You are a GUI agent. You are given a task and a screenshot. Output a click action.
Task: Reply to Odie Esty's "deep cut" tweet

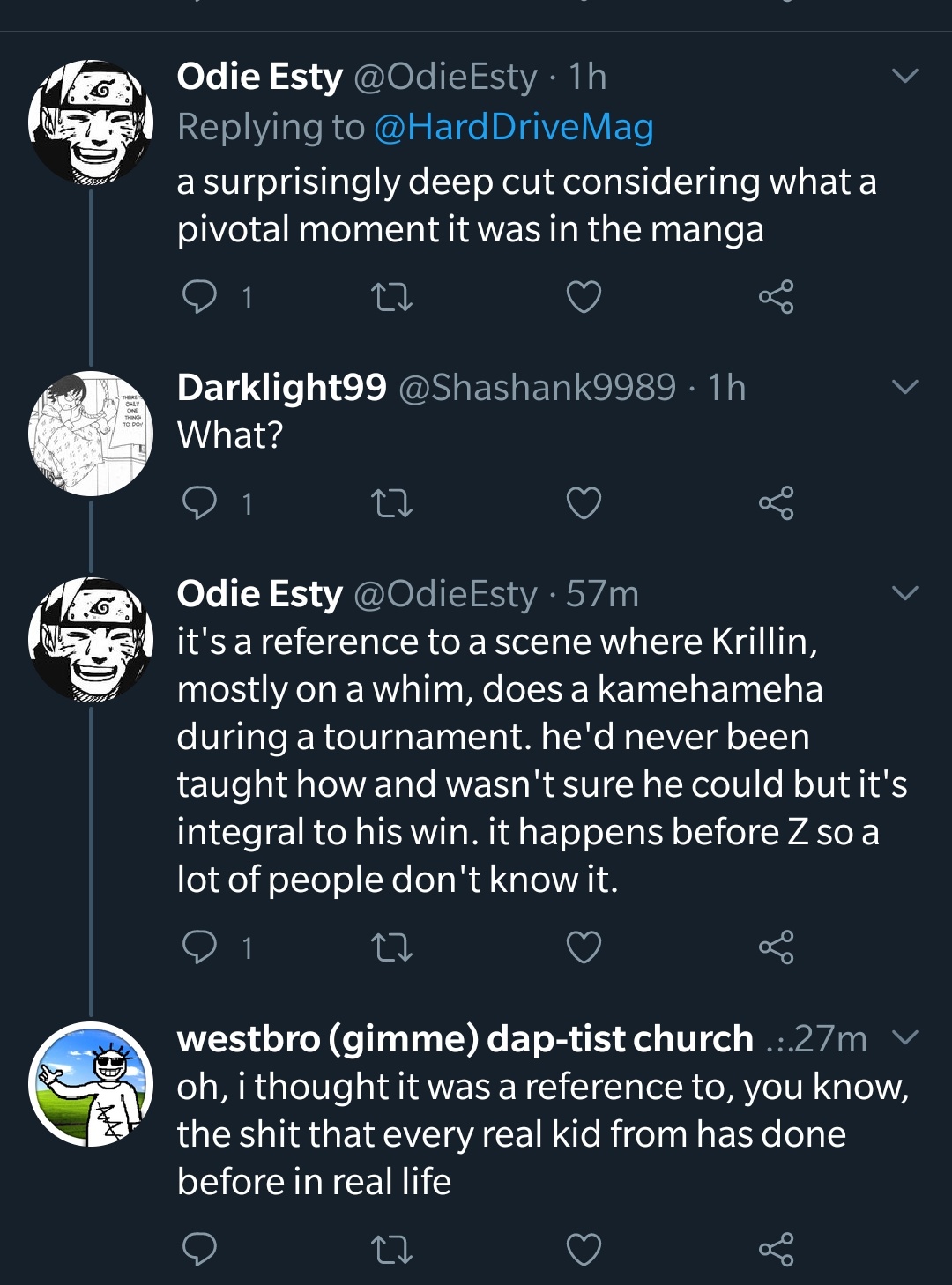click(x=200, y=297)
